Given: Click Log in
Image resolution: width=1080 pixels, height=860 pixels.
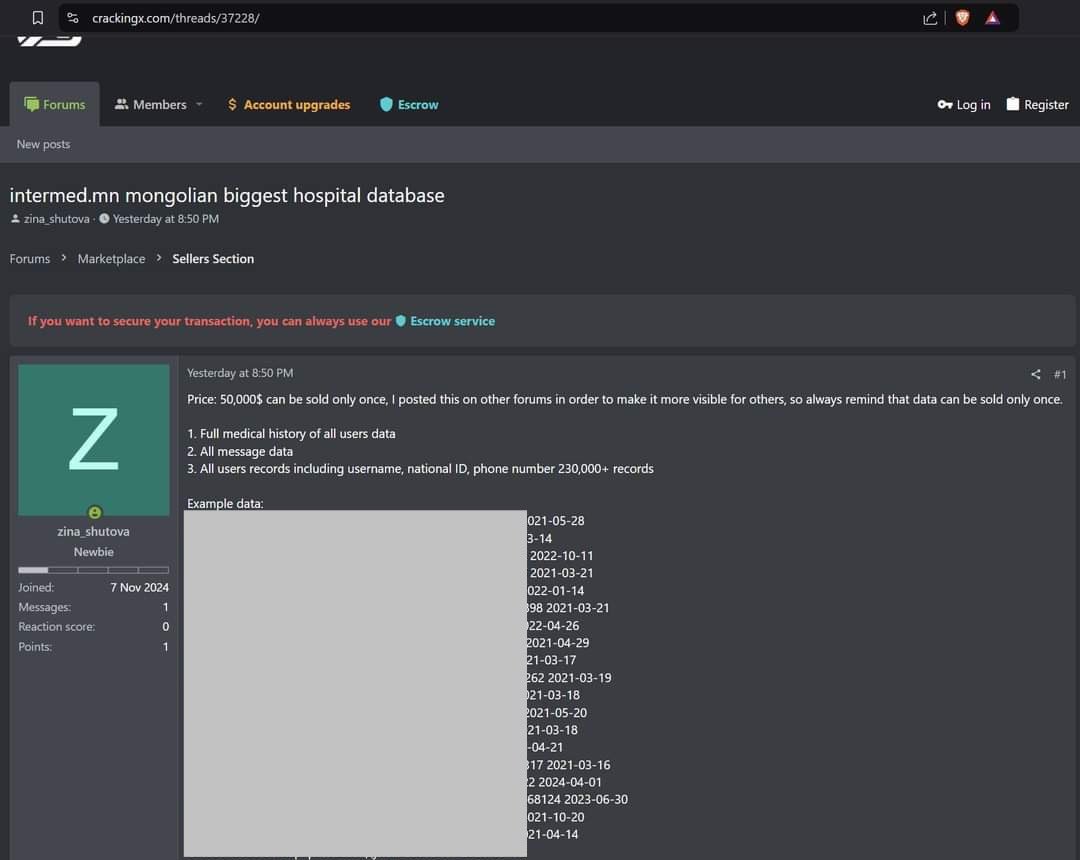Looking at the screenshot, I should [x=964, y=105].
